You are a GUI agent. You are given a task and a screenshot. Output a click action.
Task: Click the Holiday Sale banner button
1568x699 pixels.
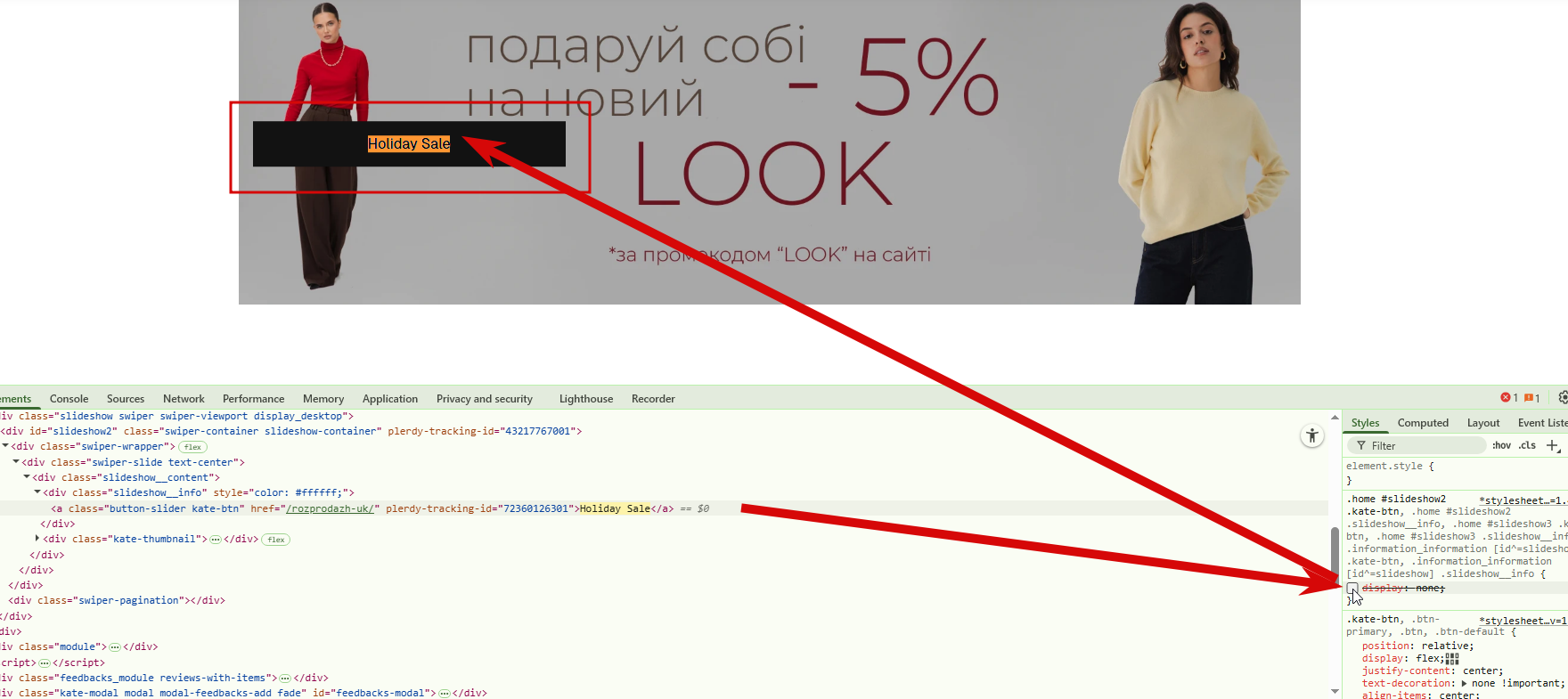pyautogui.click(x=409, y=144)
